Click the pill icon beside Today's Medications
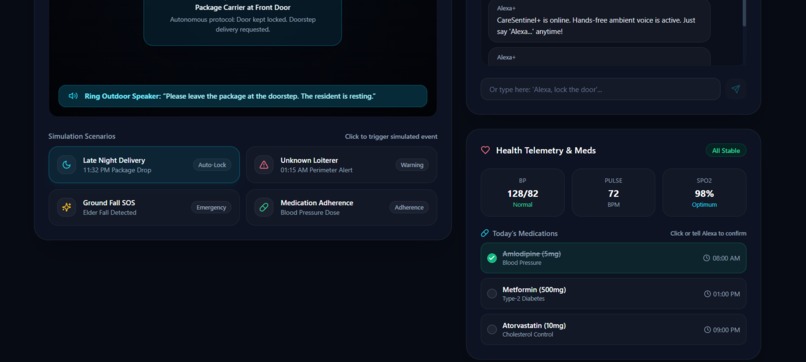 pos(485,233)
